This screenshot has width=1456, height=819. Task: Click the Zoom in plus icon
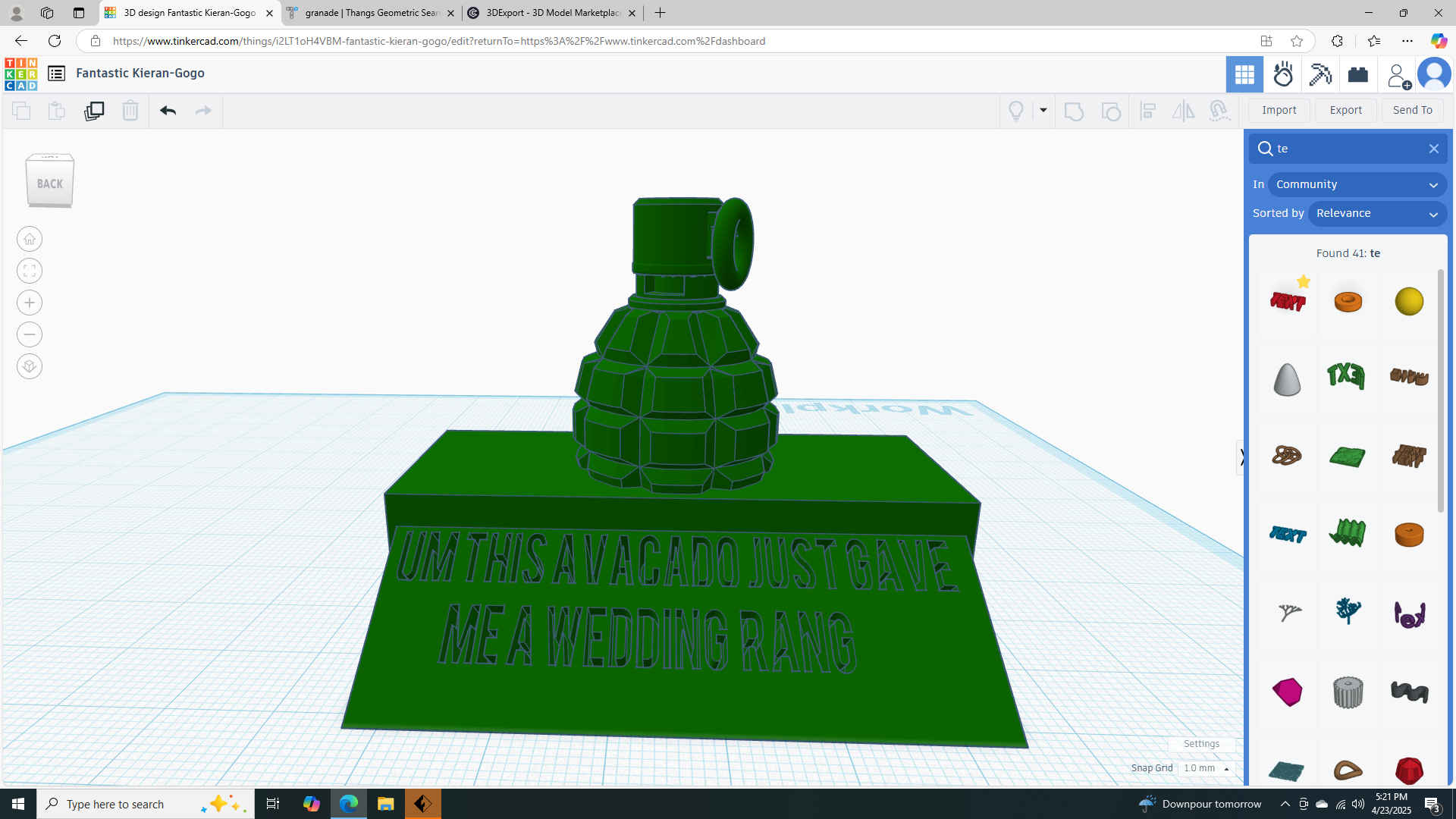point(30,303)
